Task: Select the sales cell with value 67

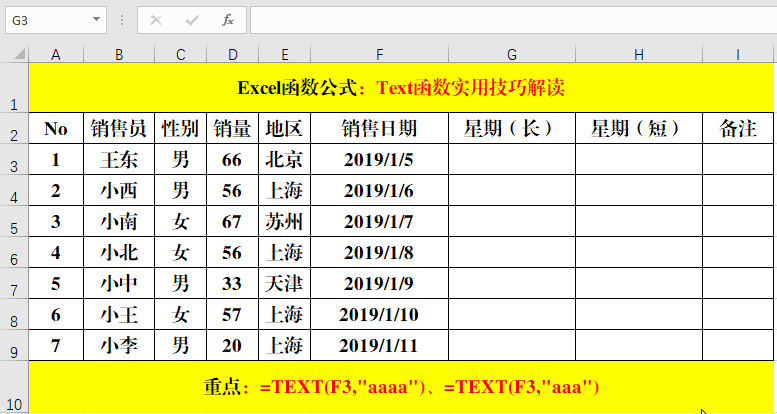Action: (232, 221)
